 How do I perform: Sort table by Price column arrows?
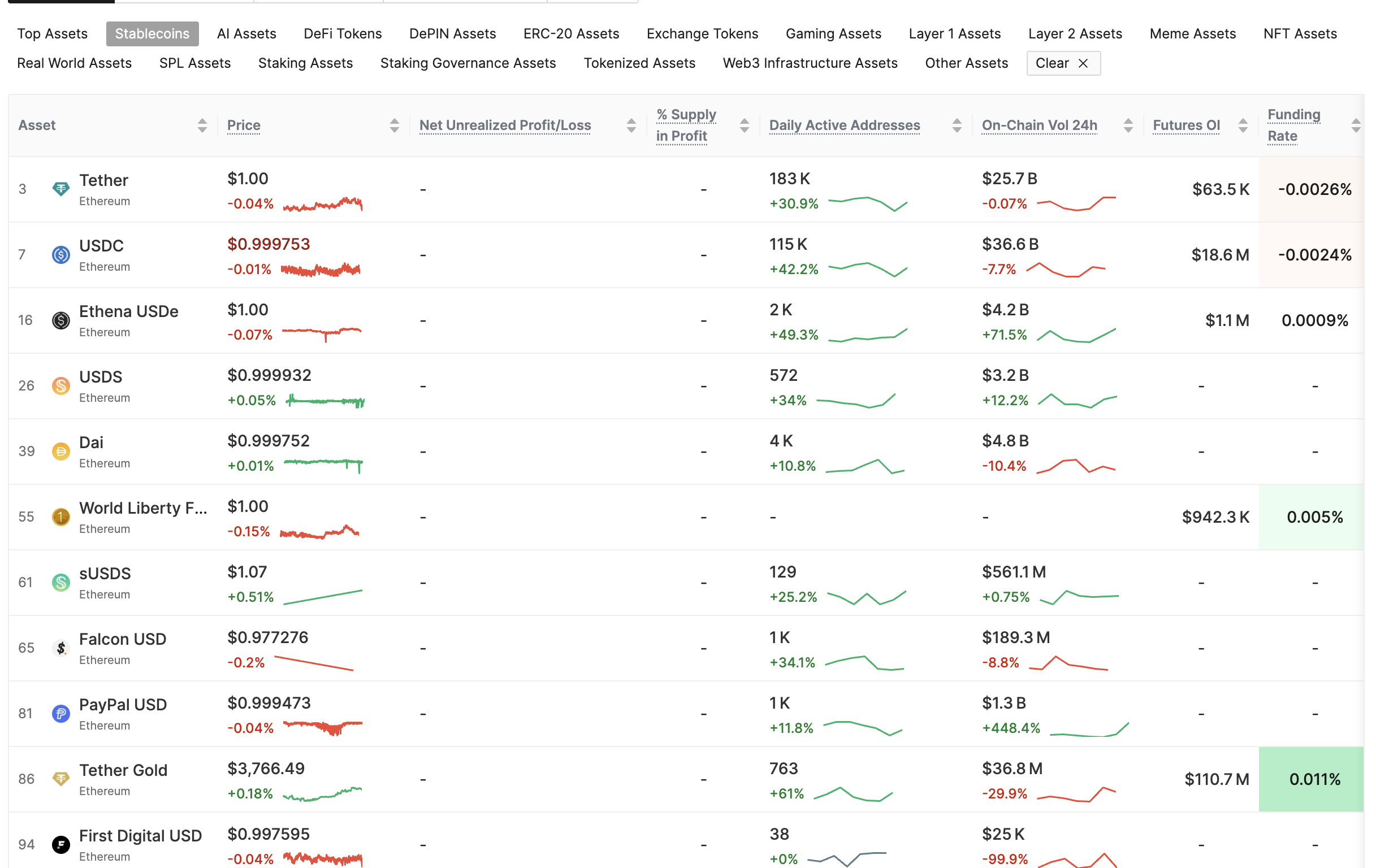coord(394,125)
